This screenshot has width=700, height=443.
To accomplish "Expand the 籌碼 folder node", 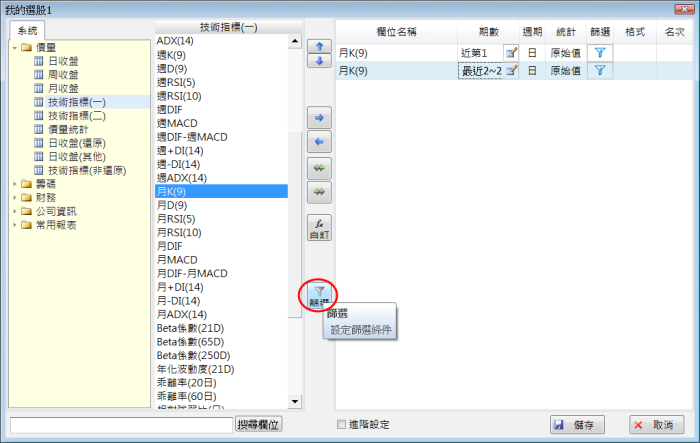I will 15,184.
